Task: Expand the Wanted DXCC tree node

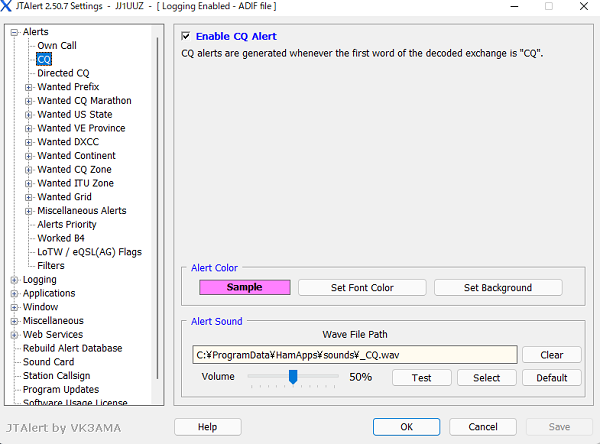Action: point(29,142)
